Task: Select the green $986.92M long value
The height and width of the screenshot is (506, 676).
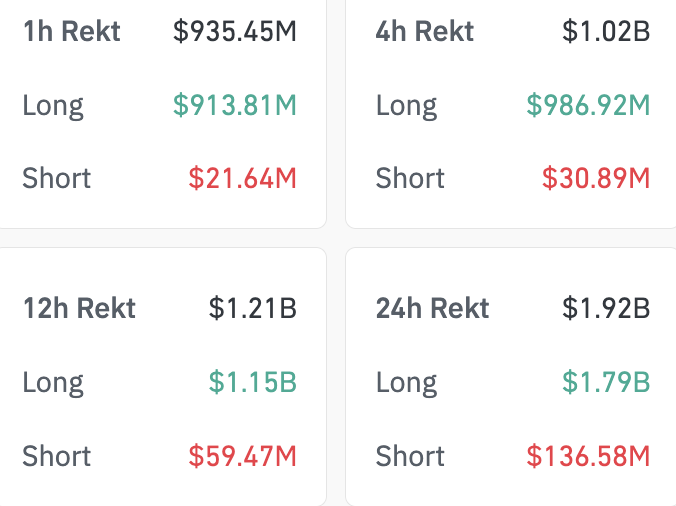Action: click(x=589, y=105)
